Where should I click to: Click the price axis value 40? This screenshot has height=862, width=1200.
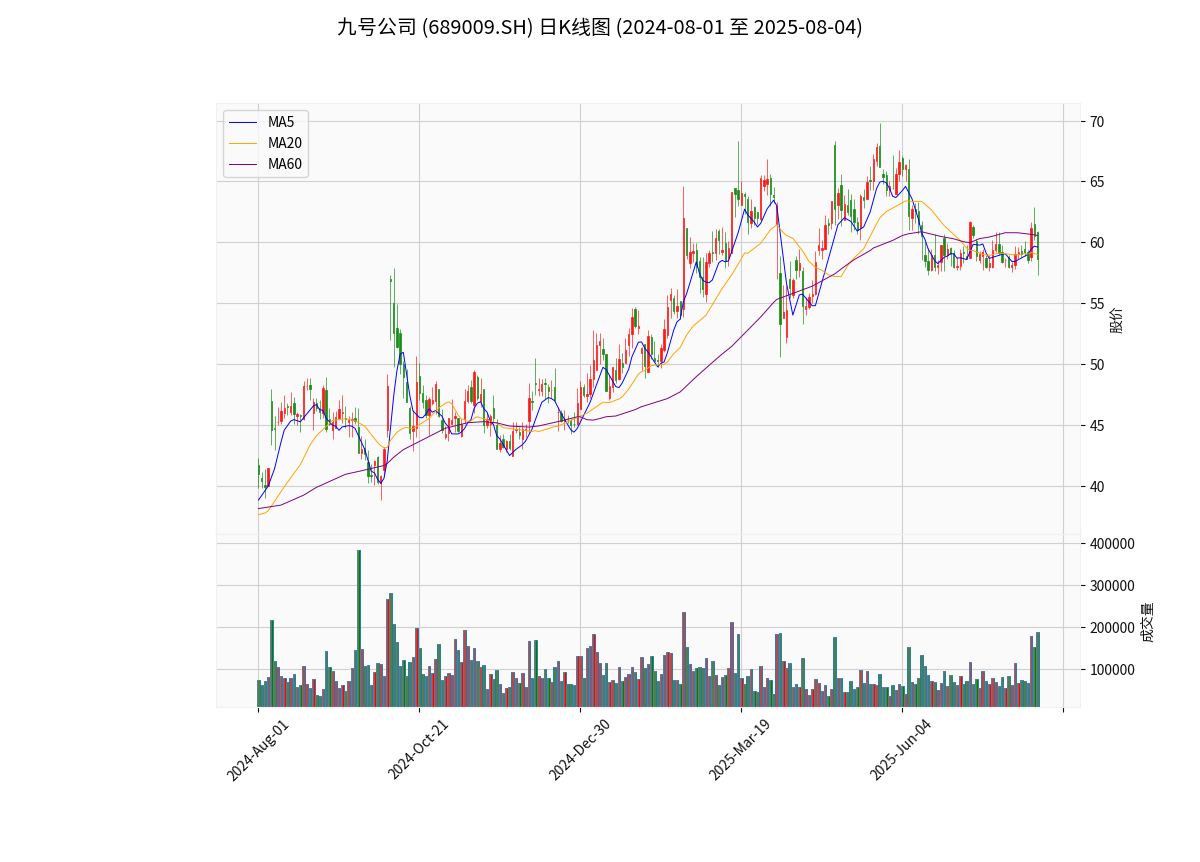[1097, 487]
